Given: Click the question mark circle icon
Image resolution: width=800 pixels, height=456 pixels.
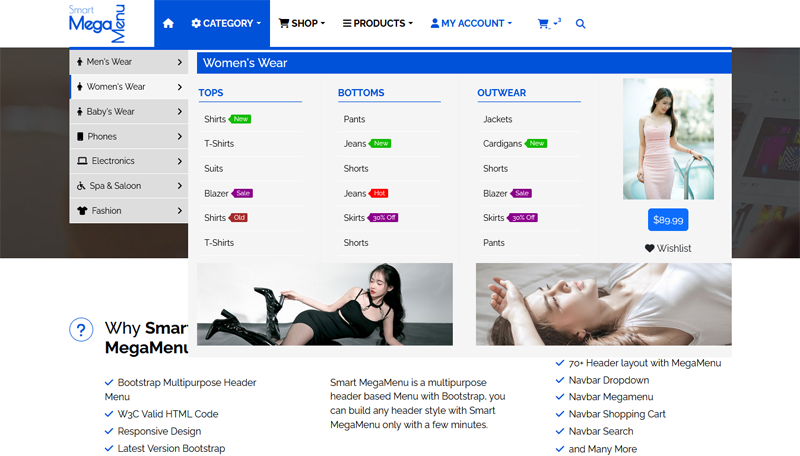Looking at the screenshot, I should click(x=81, y=330).
